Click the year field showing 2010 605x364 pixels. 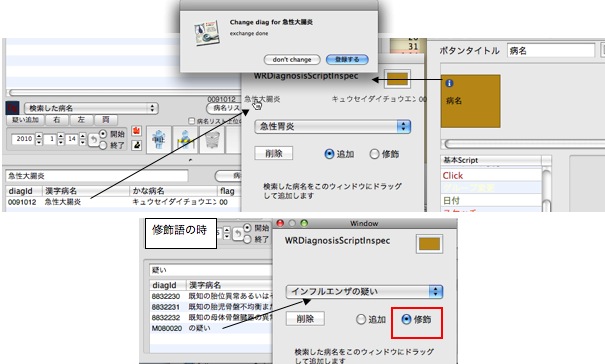(24, 139)
